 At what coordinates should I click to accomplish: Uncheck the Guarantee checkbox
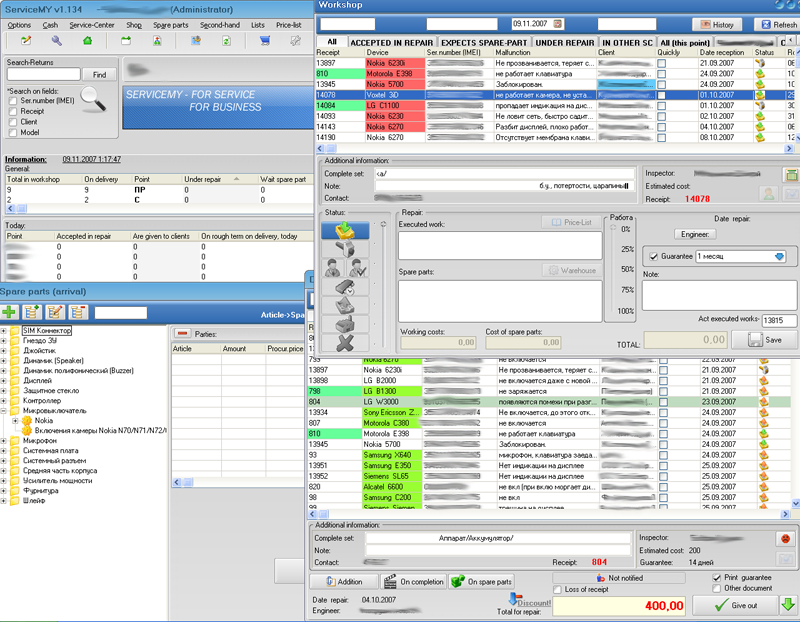coord(654,256)
